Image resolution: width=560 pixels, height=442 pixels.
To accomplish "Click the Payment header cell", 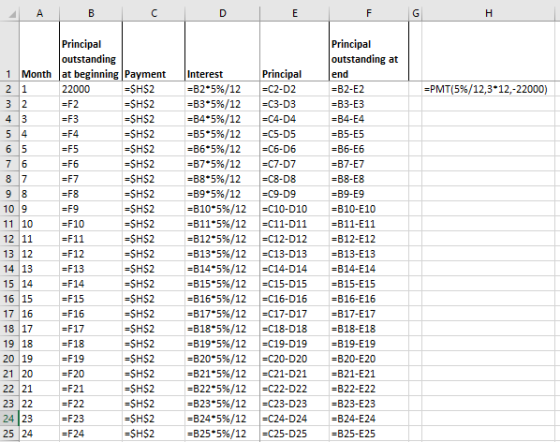I will (x=154, y=51).
